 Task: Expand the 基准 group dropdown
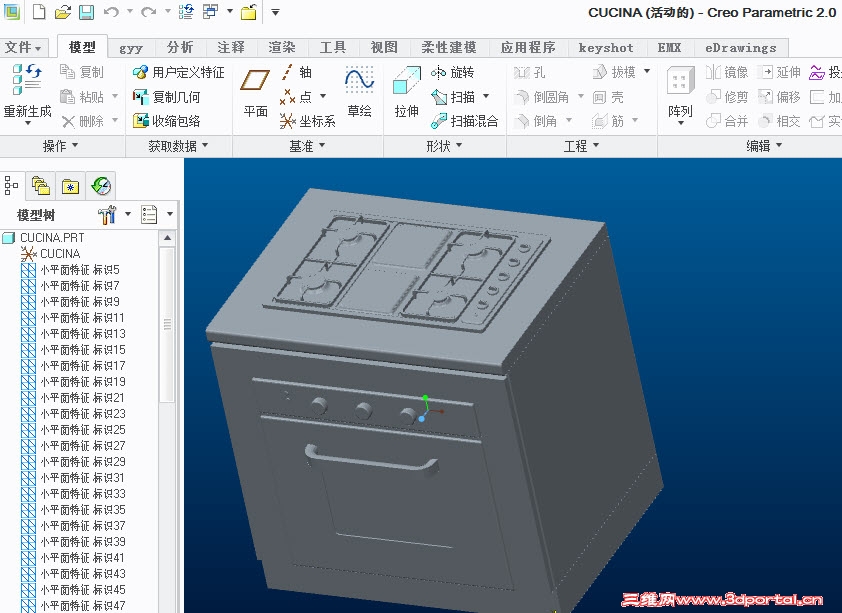click(x=307, y=146)
